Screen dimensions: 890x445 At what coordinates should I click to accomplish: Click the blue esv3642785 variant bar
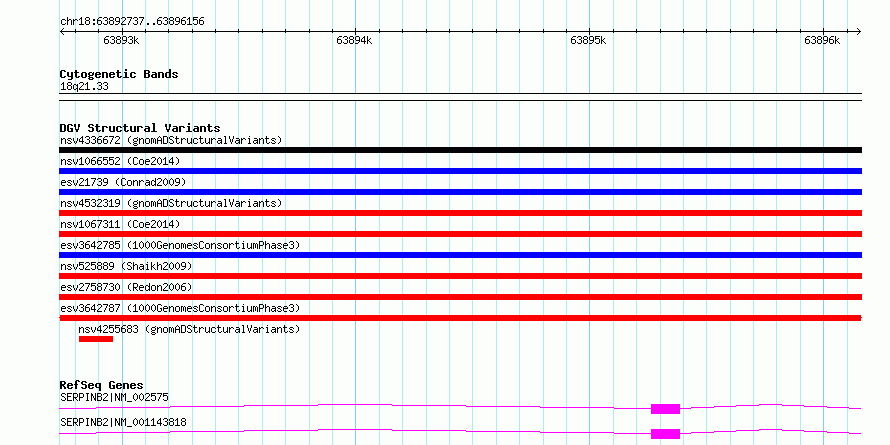[x=460, y=255]
